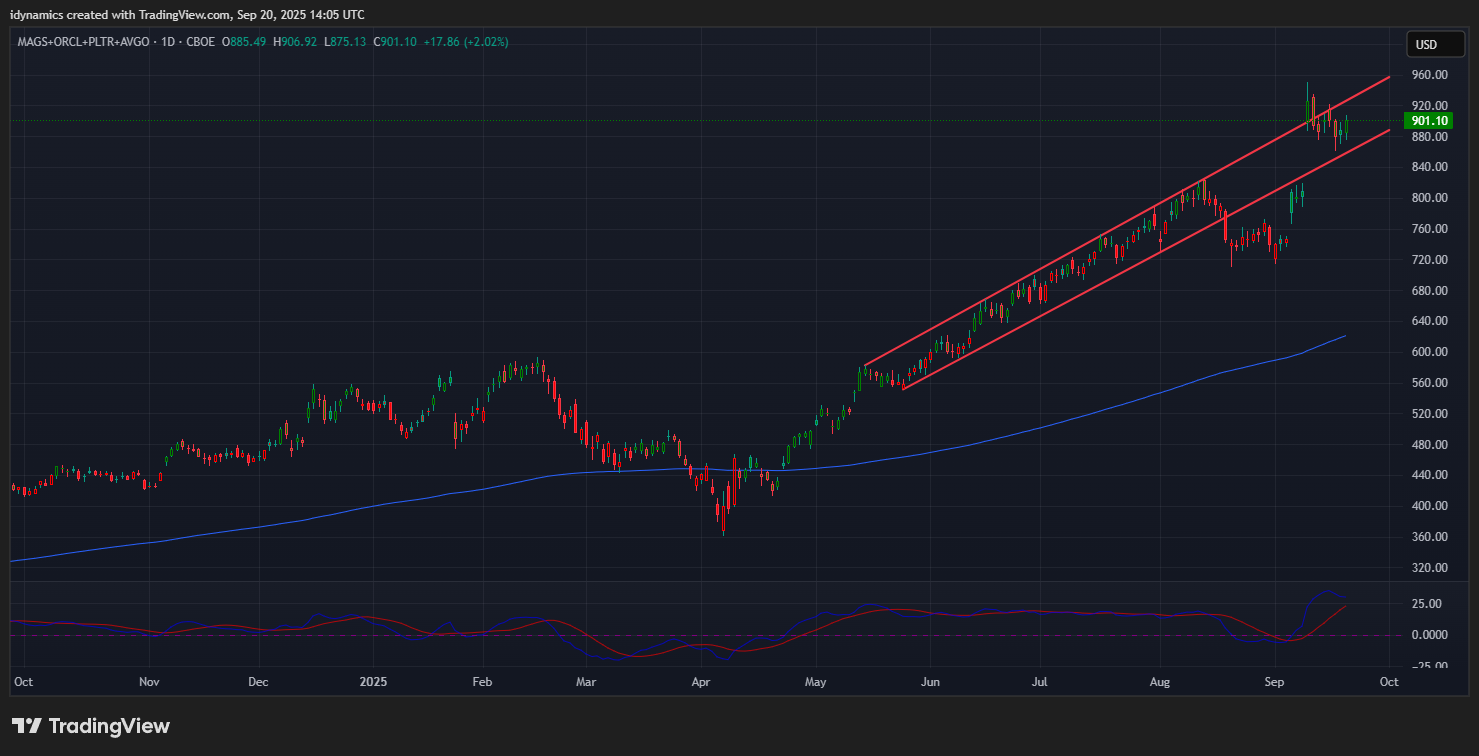Select the 960.00 price axis label

click(1429, 75)
